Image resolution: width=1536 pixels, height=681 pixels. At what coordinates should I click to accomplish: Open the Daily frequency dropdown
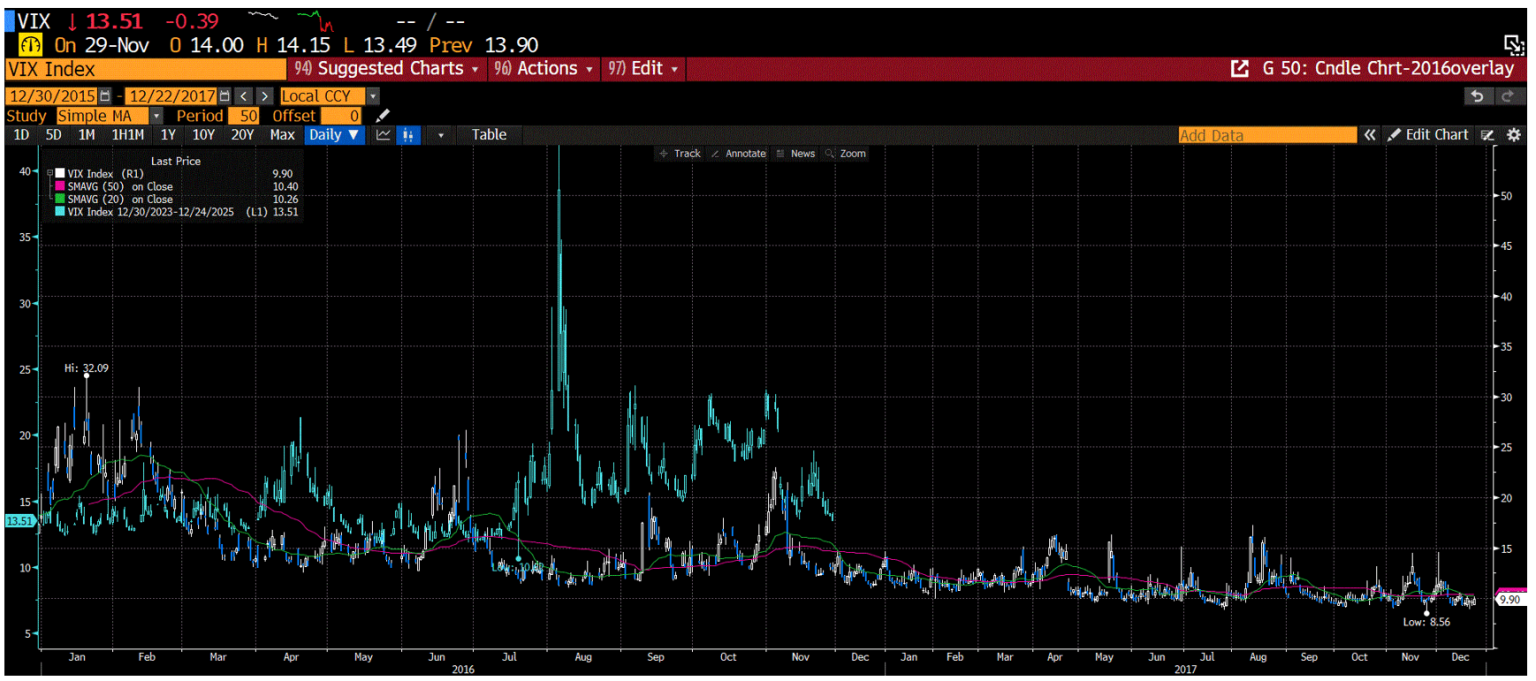[334, 135]
